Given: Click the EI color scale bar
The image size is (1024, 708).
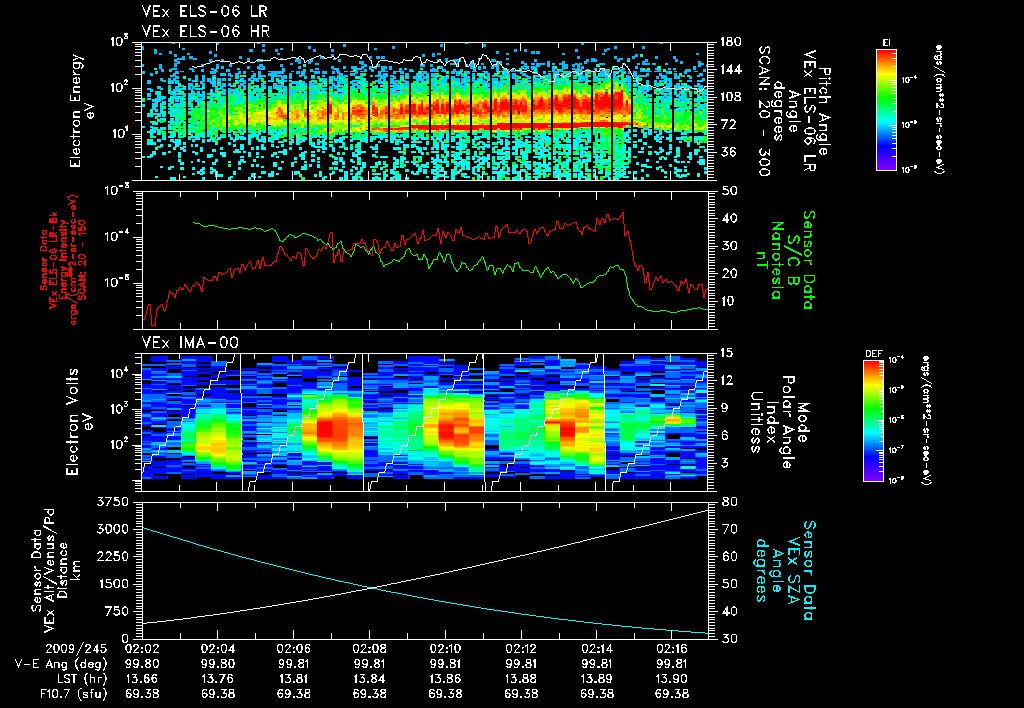Looking at the screenshot, I should (886, 109).
